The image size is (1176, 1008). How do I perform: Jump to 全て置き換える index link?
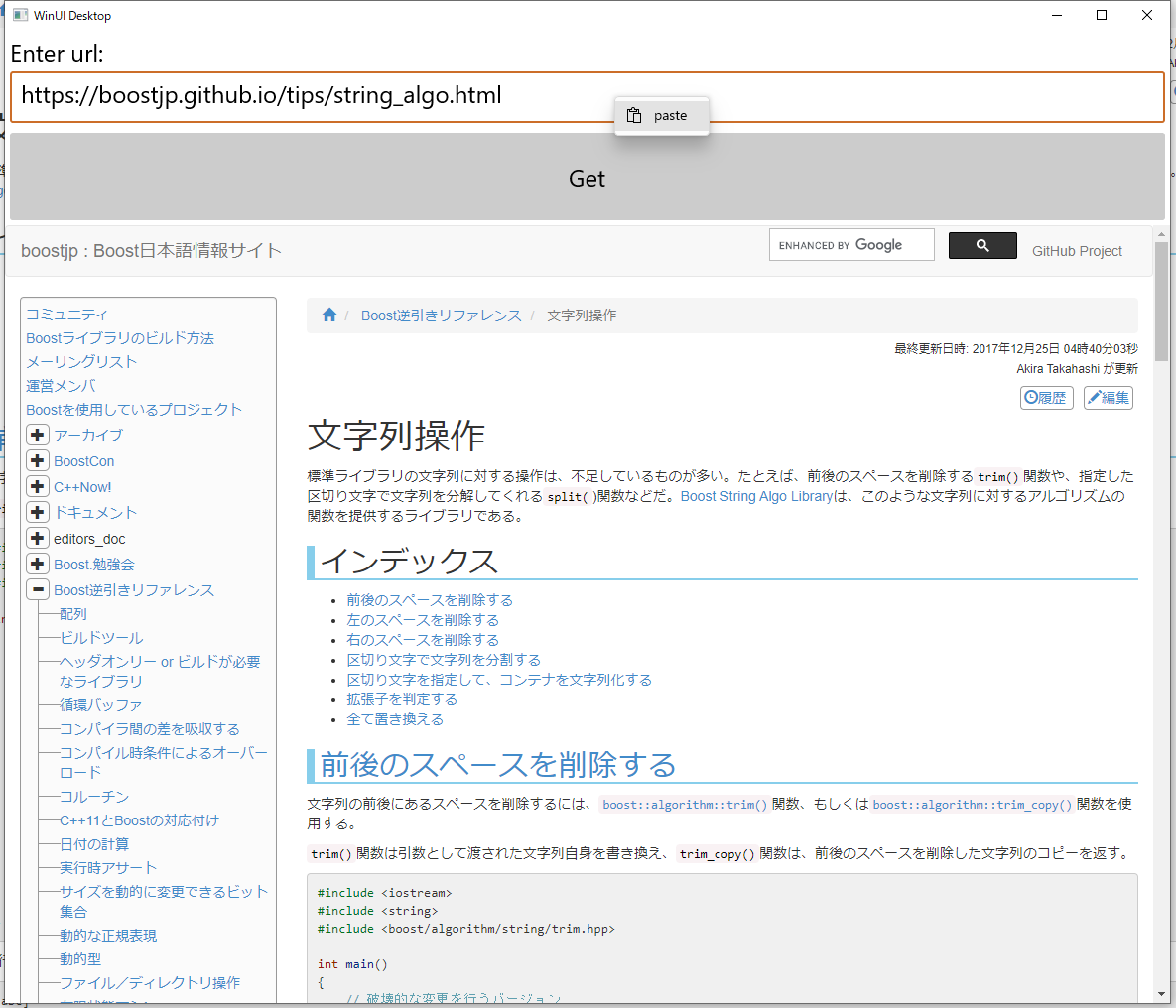[395, 719]
